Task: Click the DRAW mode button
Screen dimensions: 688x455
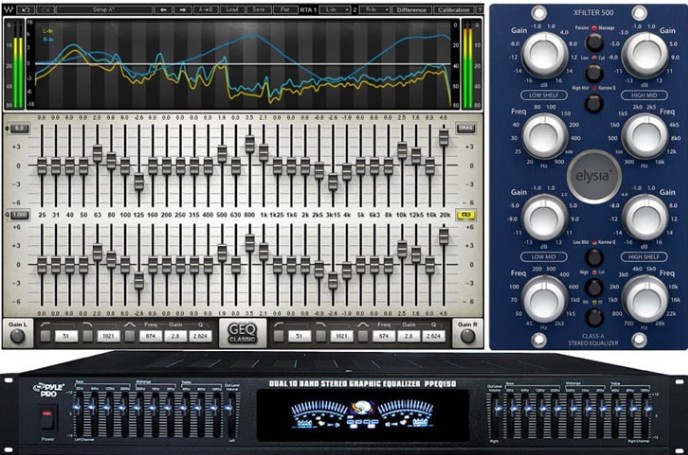Action: click(x=466, y=128)
